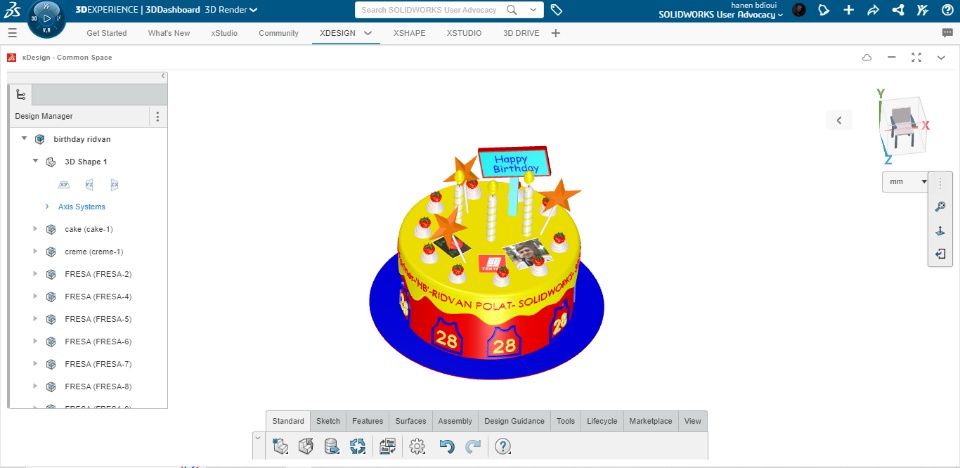Viewport: 960px width, 468px height.
Task: Switch to the Surfaces tab
Action: [x=411, y=421]
